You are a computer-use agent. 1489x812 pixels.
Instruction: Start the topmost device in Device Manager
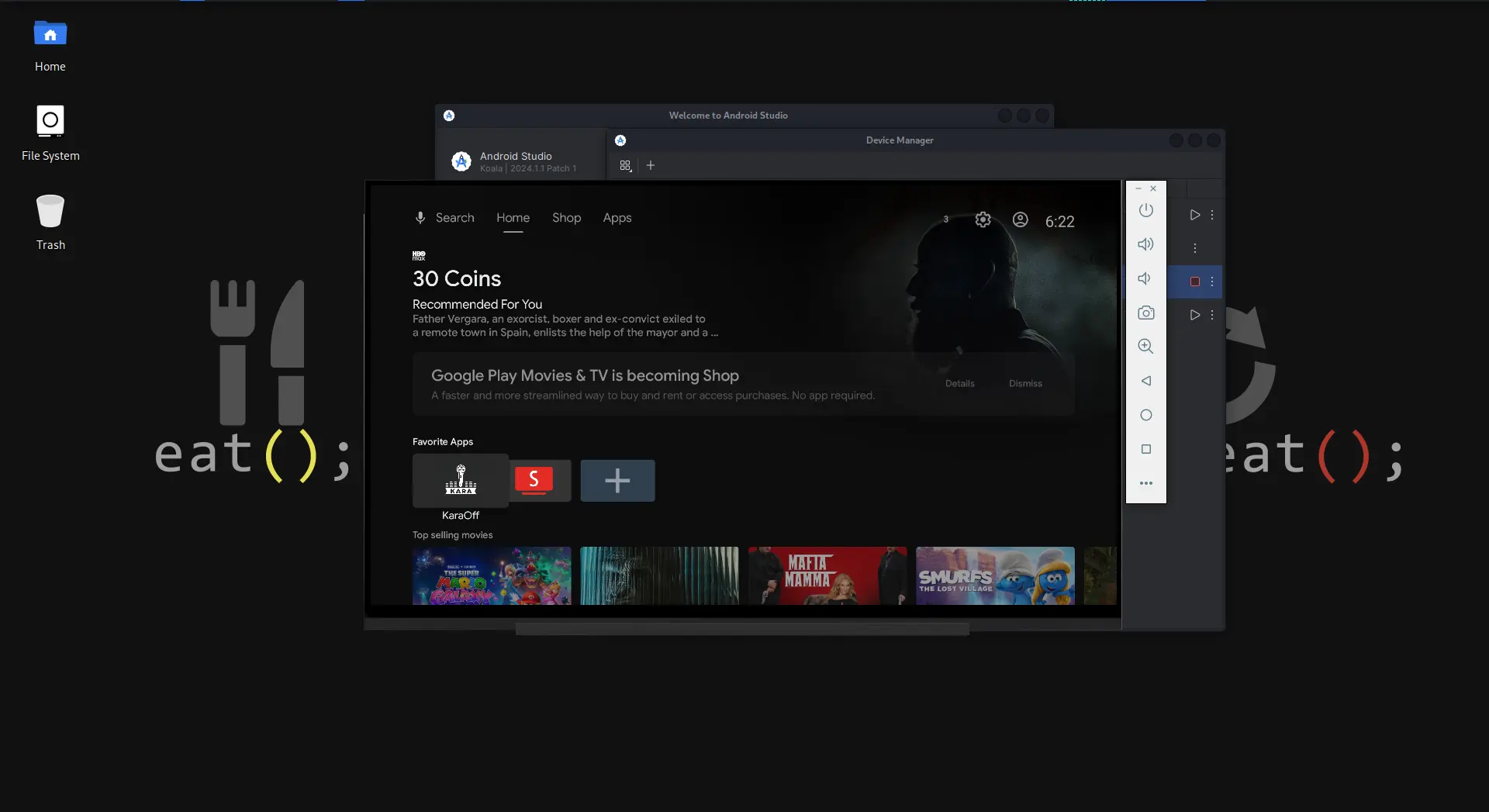click(1195, 215)
